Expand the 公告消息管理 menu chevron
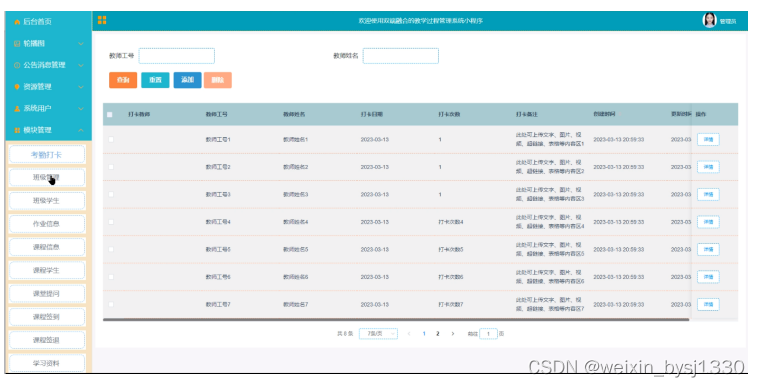Screen dimensions: 760x387 tap(81, 65)
